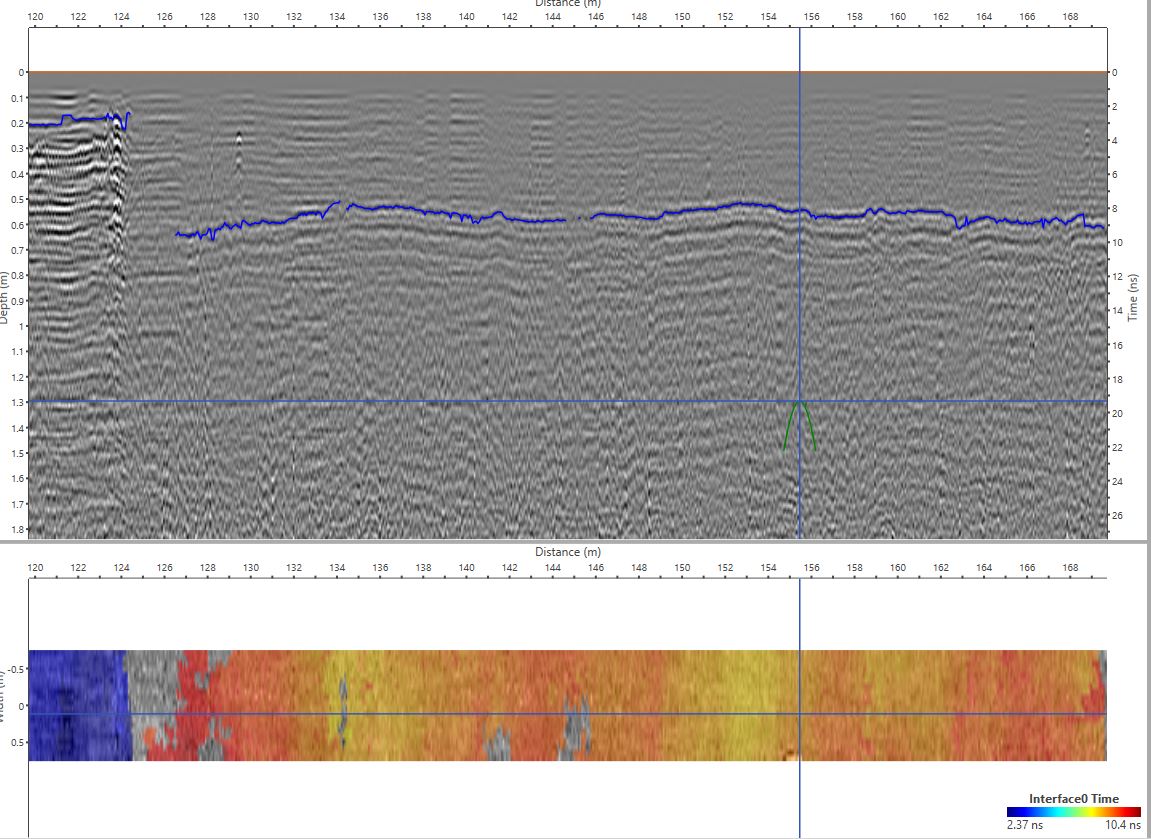Click the "124" distance tick above the map view
The image size is (1151, 839).
[121, 567]
